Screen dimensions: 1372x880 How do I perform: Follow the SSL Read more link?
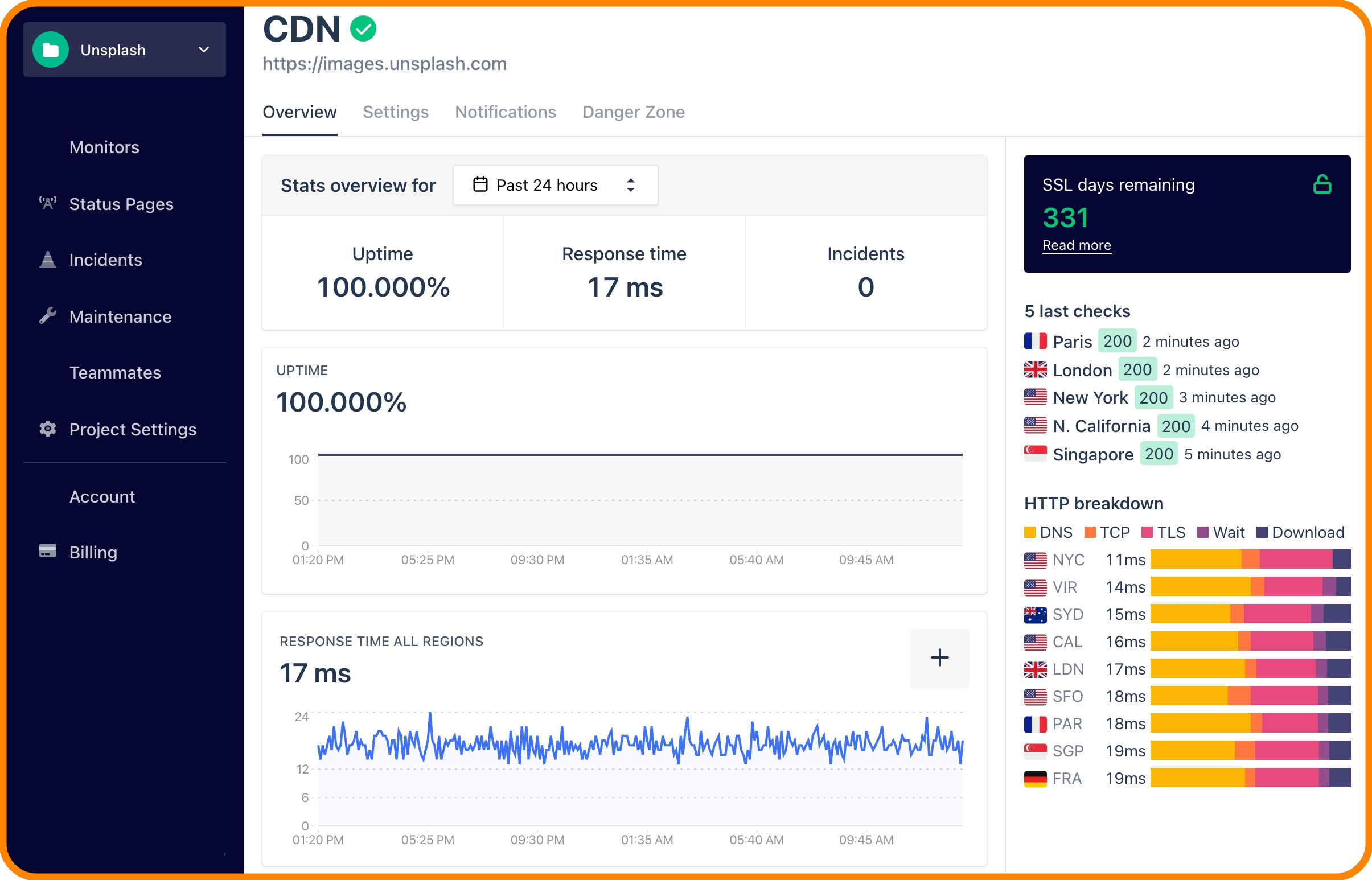coord(1076,245)
